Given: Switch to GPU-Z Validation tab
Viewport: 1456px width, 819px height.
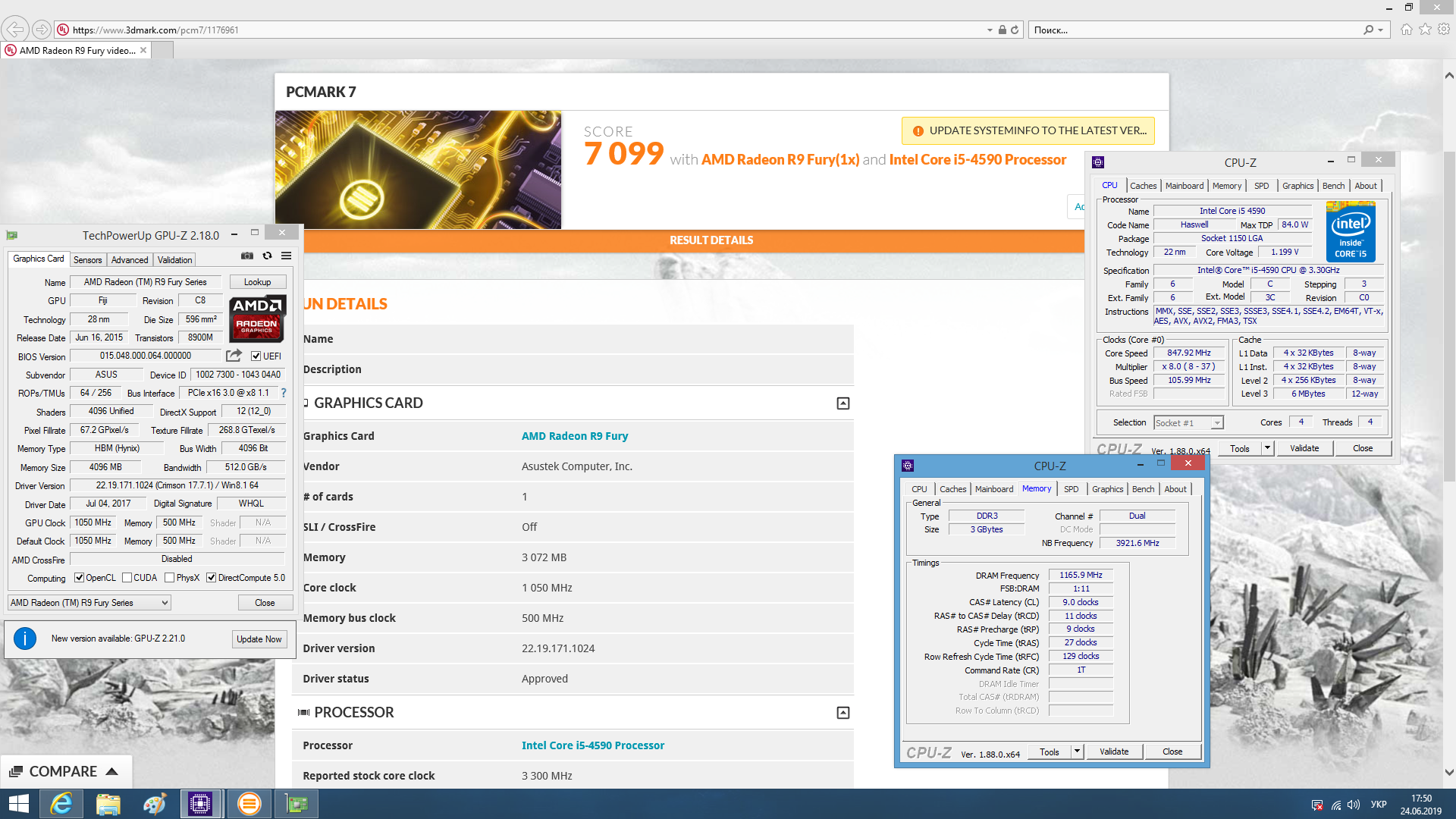Looking at the screenshot, I should click(174, 259).
